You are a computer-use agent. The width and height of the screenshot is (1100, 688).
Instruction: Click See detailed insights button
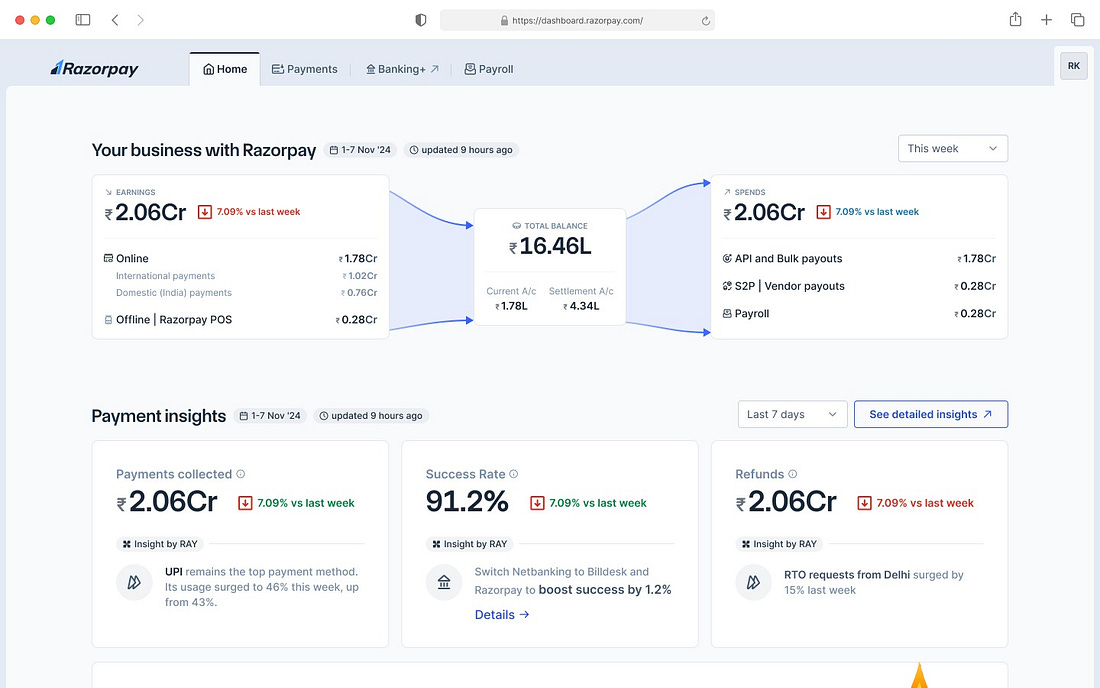pos(931,414)
